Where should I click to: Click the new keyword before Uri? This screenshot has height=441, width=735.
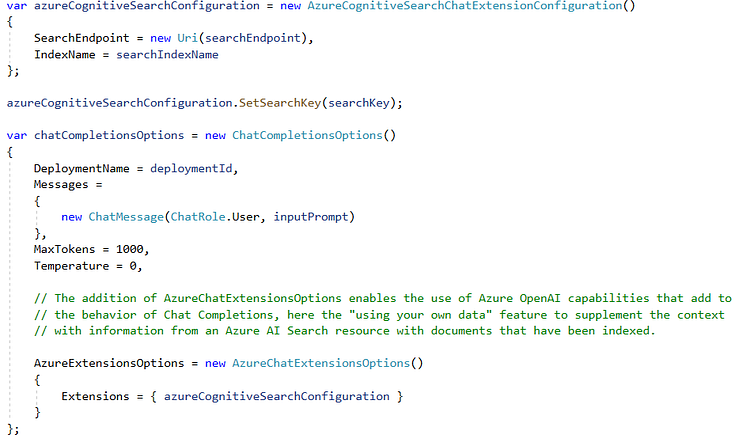point(160,38)
